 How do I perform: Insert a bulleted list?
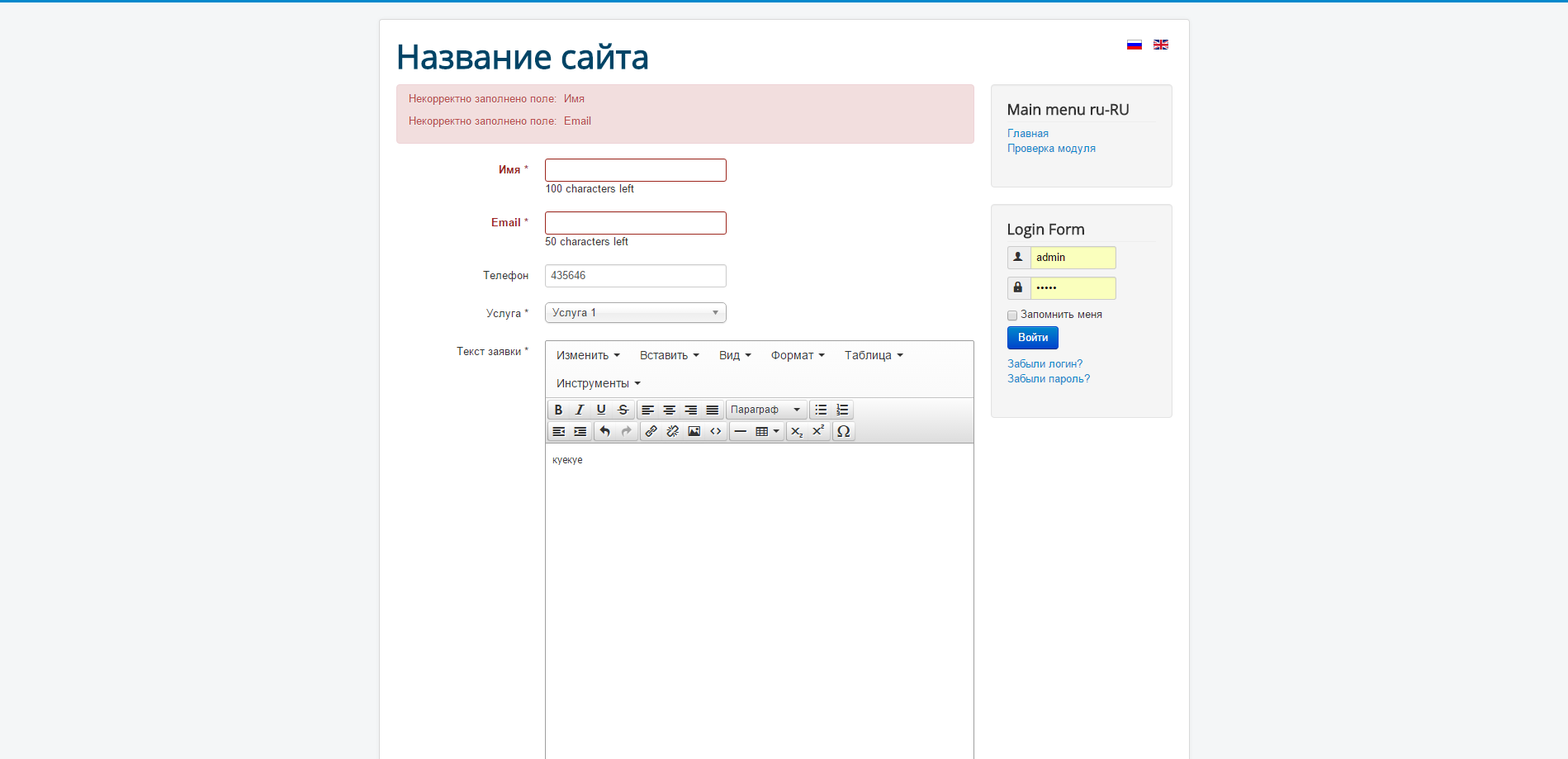click(x=821, y=410)
